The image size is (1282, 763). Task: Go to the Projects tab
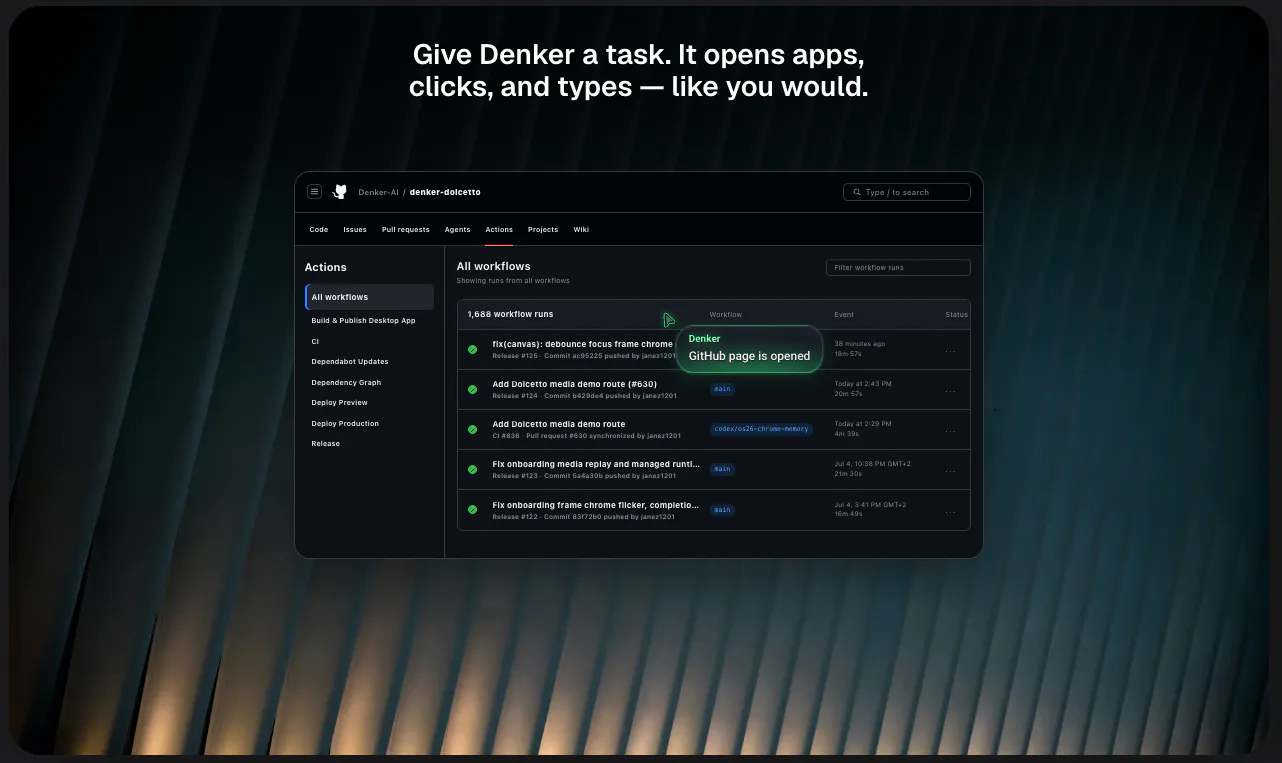pos(543,229)
